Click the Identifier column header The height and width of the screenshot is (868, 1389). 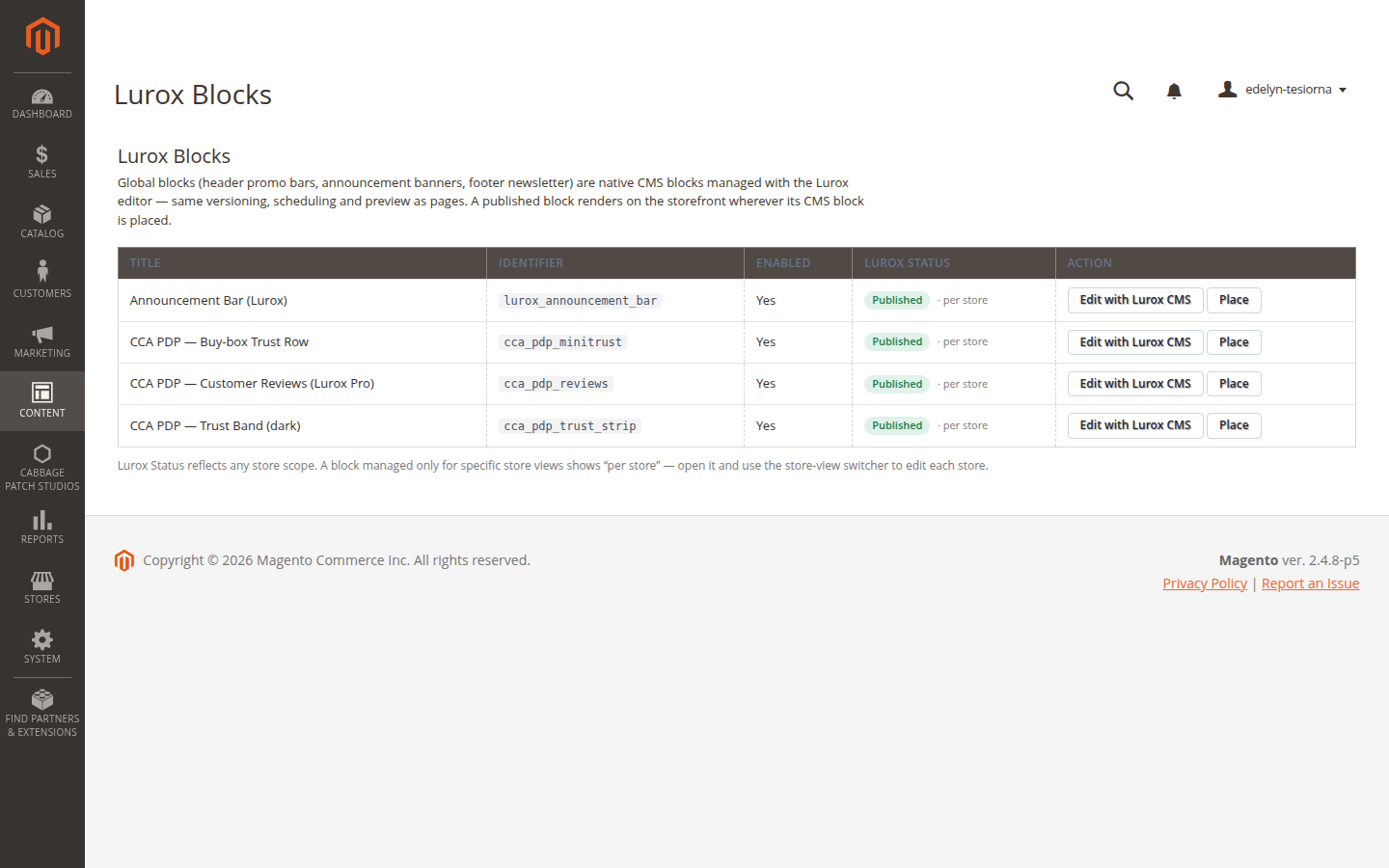click(x=615, y=263)
